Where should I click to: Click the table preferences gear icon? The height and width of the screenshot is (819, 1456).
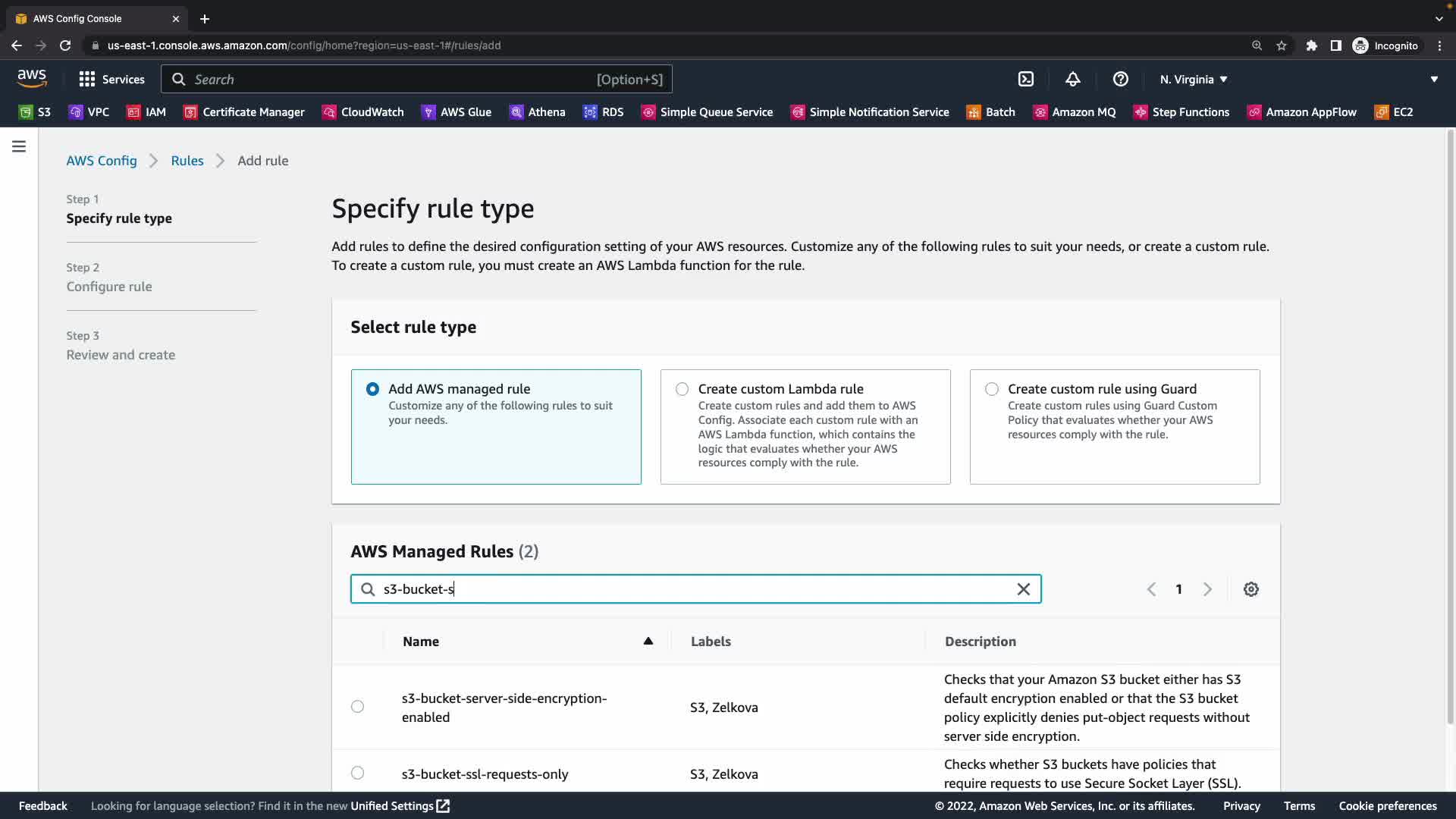click(x=1250, y=589)
